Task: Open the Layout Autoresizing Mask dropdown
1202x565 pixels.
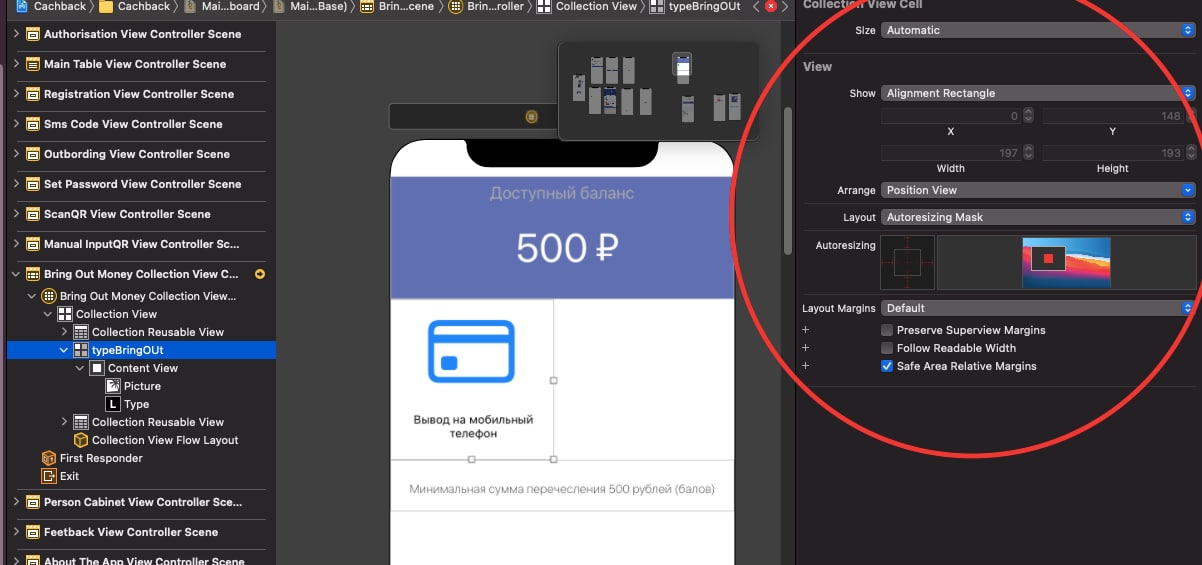Action: (x=1038, y=217)
